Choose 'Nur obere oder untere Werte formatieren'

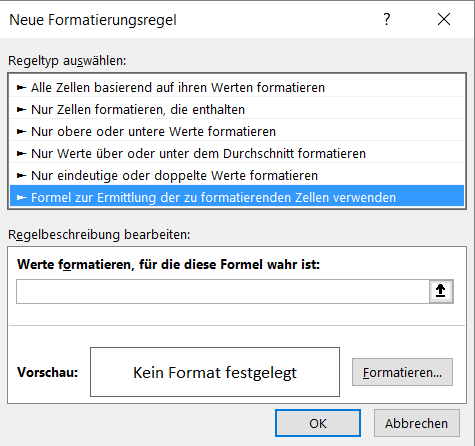point(237,131)
